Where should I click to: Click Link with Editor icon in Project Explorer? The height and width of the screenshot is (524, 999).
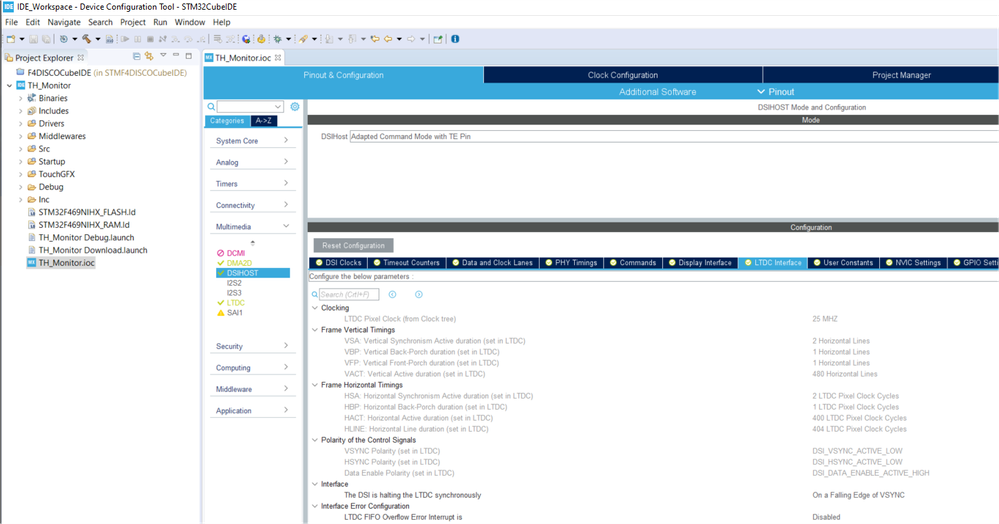click(149, 56)
